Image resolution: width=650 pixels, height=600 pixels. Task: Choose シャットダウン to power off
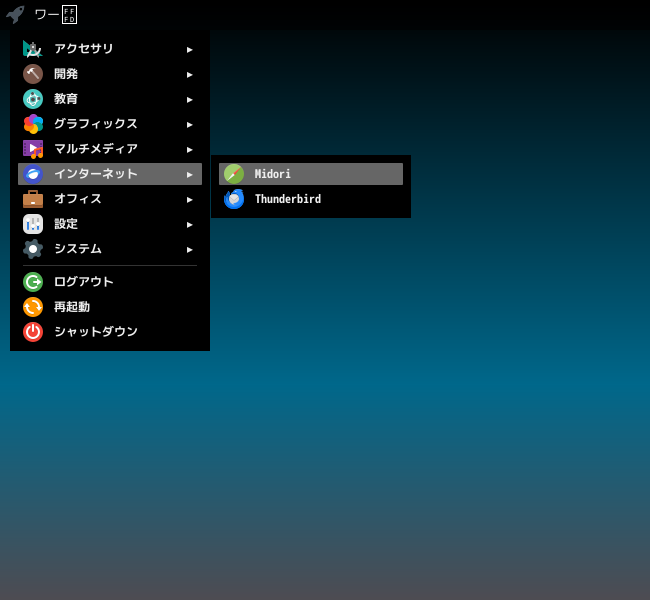tap(110, 332)
